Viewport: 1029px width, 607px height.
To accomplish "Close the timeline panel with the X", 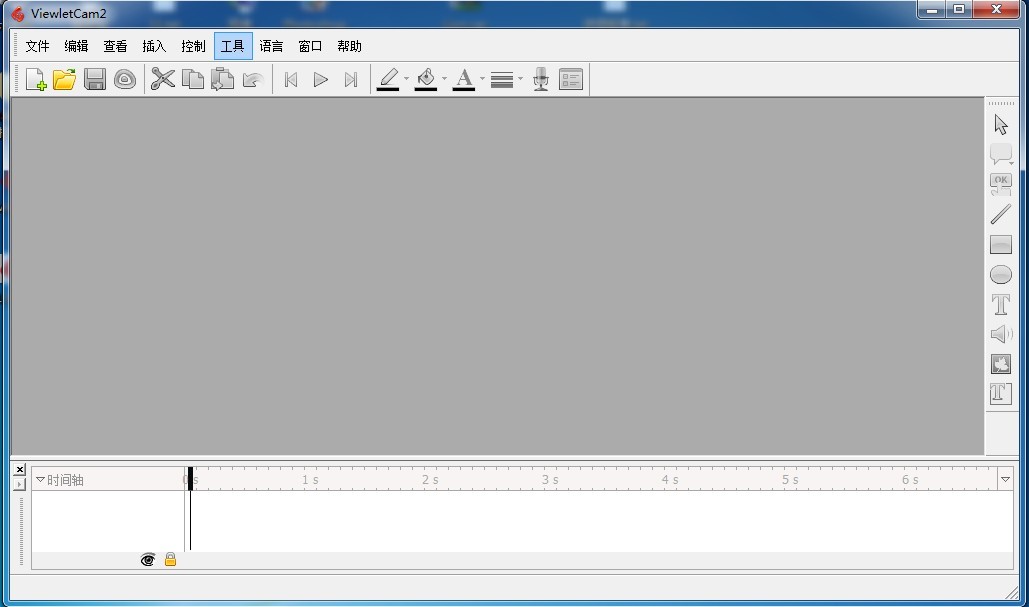I will 19,470.
